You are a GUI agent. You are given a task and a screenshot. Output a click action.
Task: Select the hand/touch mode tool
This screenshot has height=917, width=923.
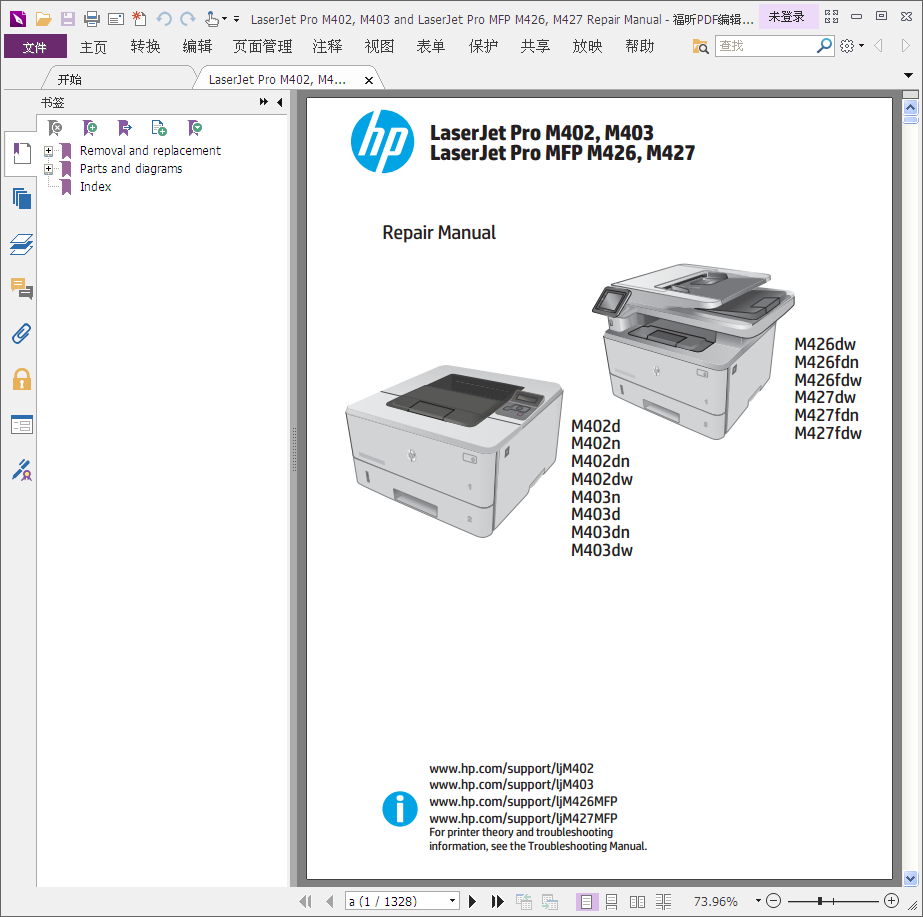click(x=212, y=19)
